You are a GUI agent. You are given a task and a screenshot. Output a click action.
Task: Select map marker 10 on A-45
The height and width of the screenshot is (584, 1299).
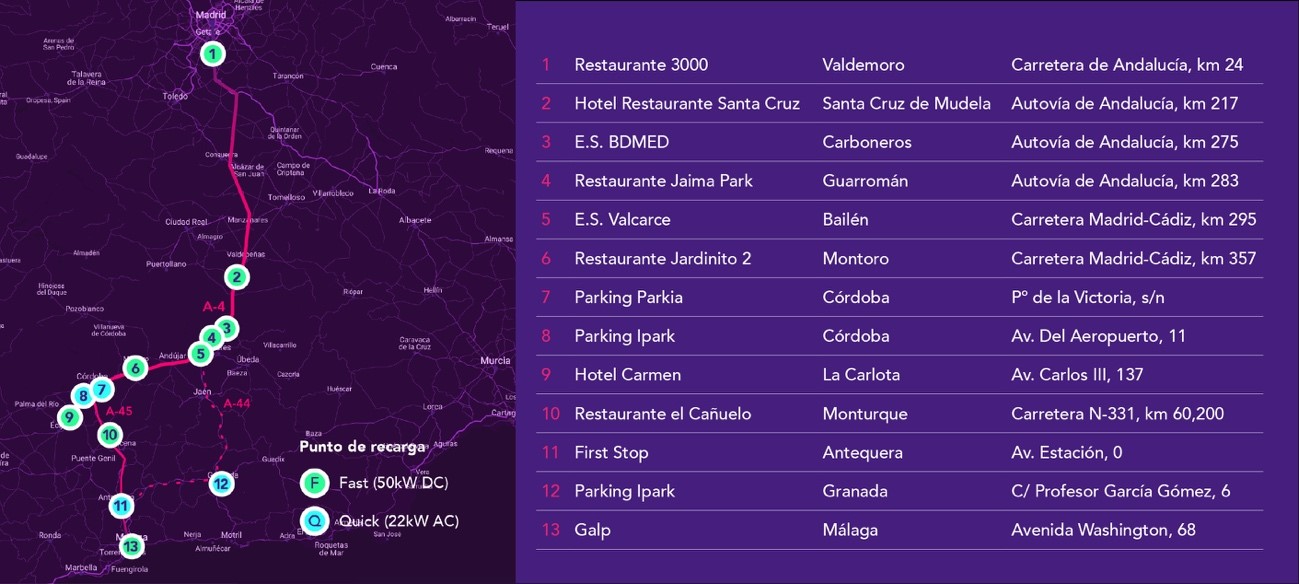click(110, 435)
